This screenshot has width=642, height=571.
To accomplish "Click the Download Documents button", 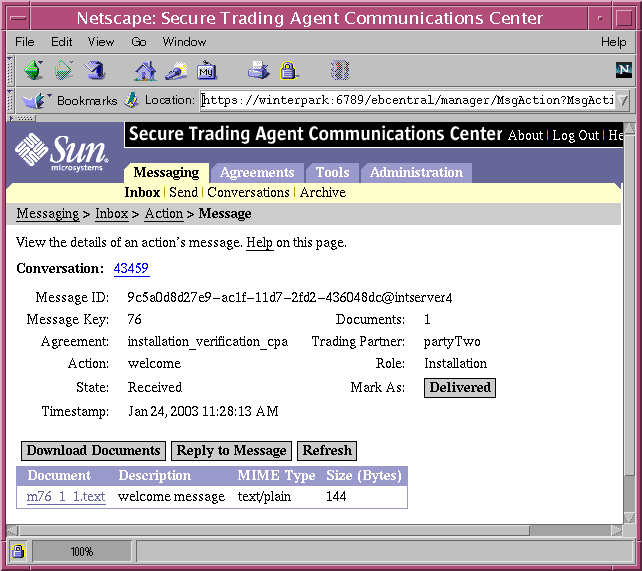I will click(93, 451).
